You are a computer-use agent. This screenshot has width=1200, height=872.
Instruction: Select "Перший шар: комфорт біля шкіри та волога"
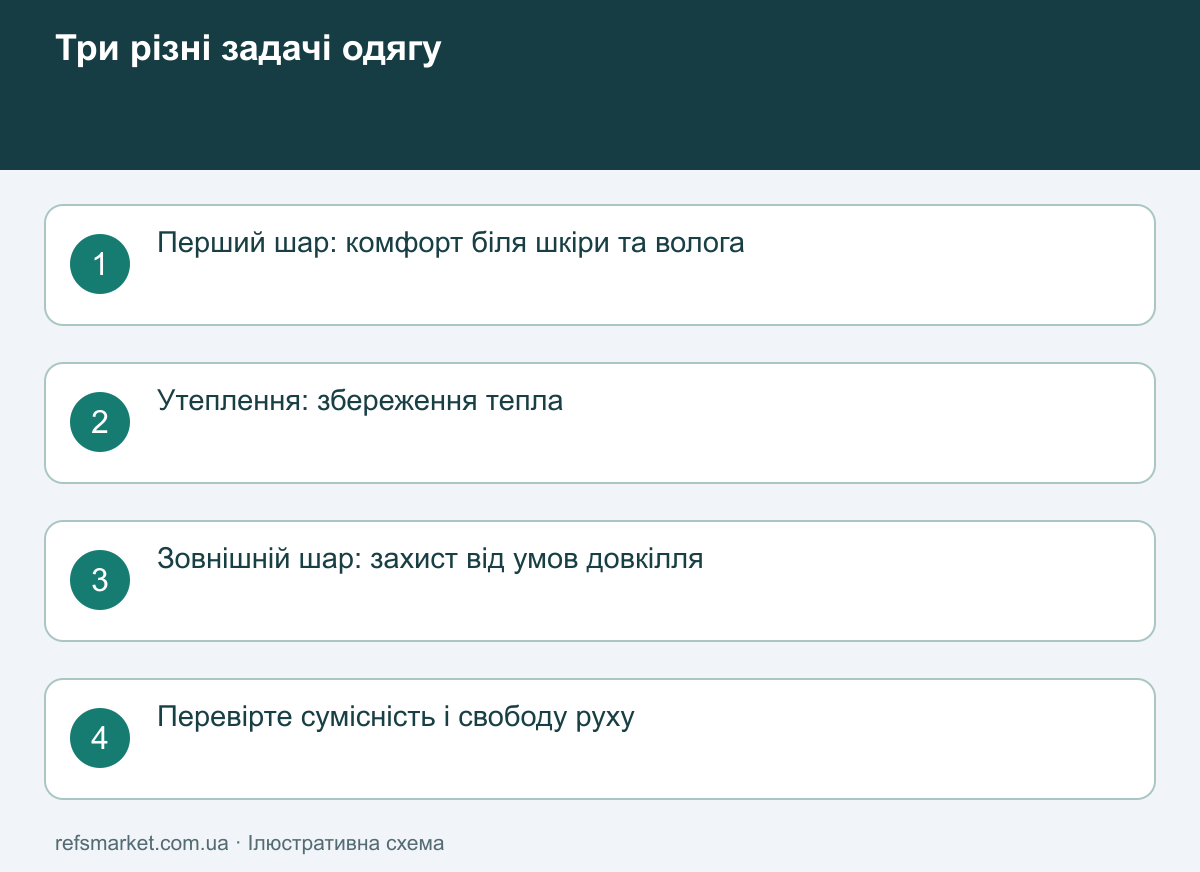(451, 243)
